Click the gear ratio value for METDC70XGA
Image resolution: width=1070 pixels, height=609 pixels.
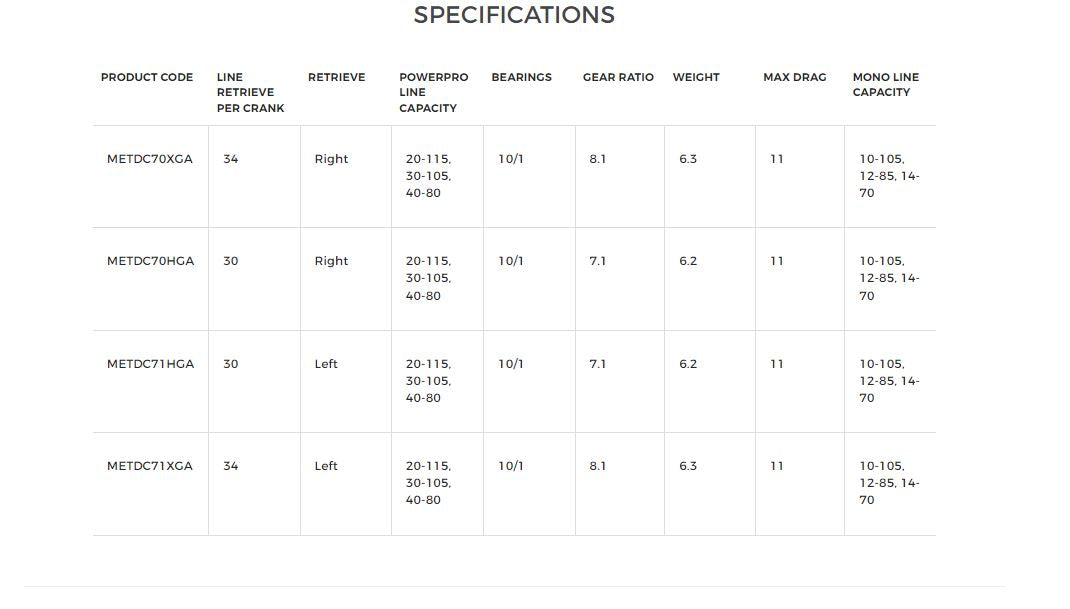[597, 159]
